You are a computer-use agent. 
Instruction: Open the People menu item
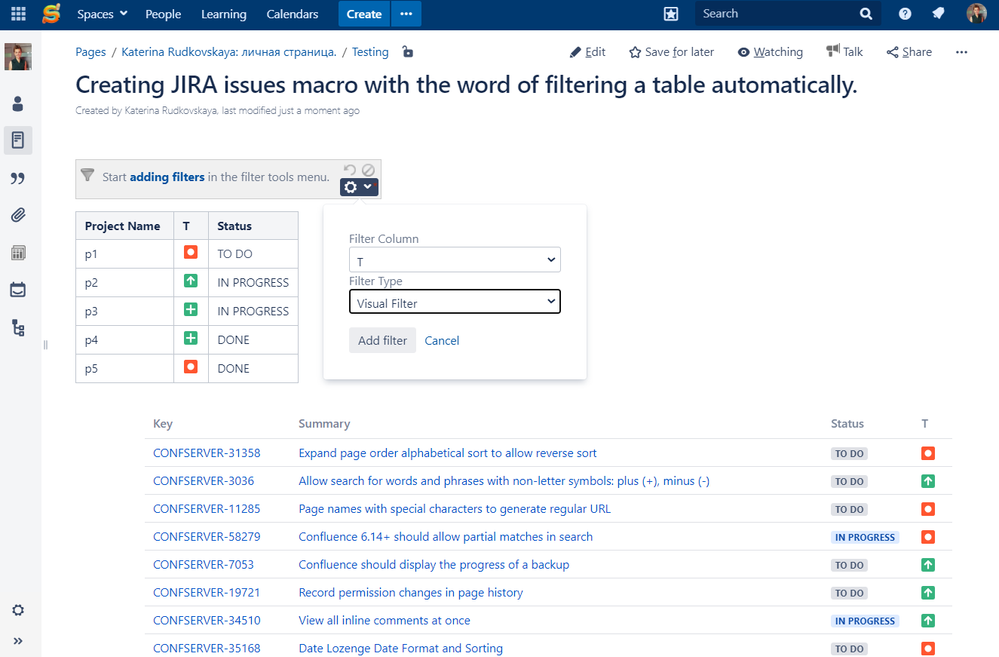tap(163, 14)
